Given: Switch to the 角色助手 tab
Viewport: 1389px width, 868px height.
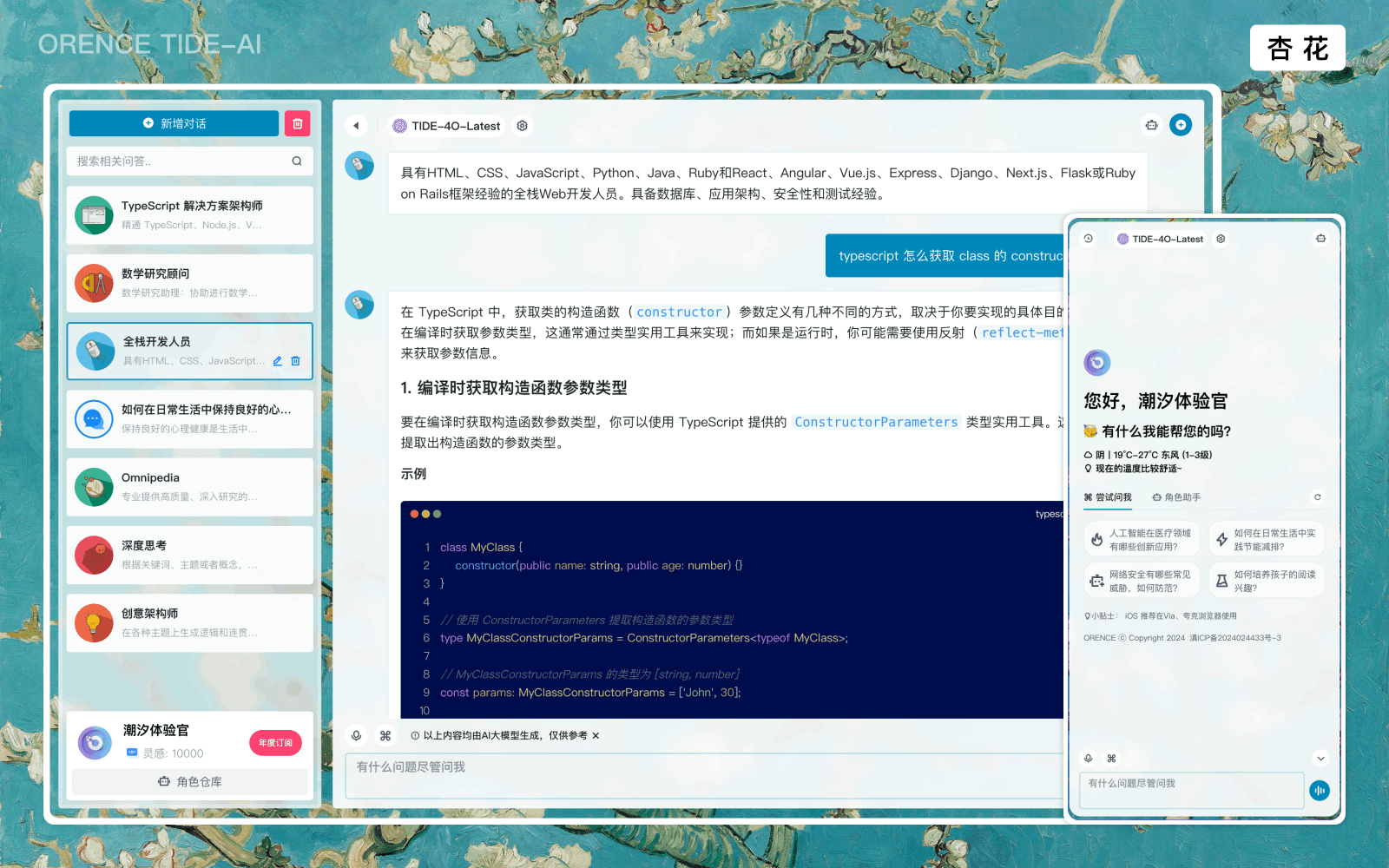Looking at the screenshot, I should 1176,497.
